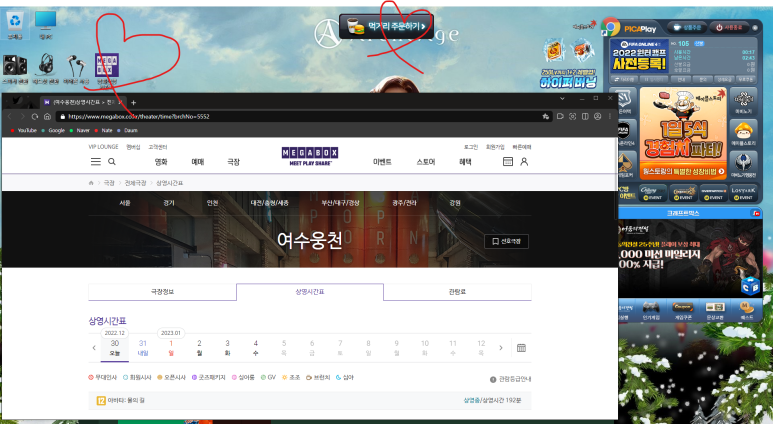The image size is (773, 424).
Task: Switch to the 관람료 tab
Action: tap(457, 292)
